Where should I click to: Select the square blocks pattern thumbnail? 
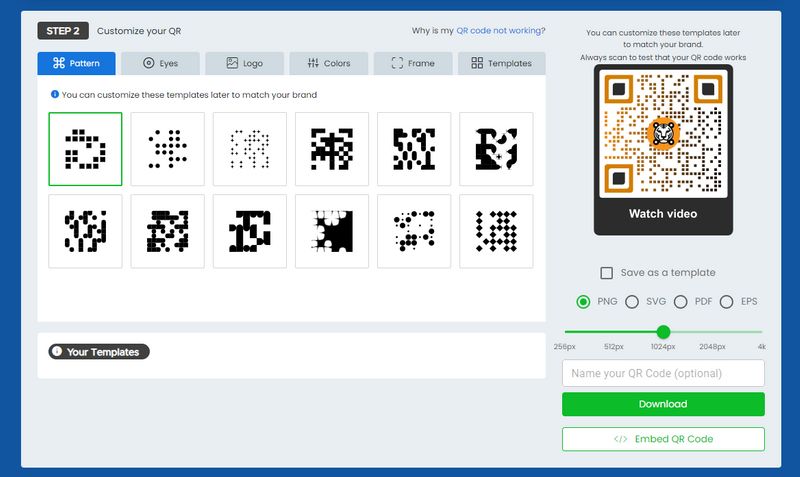pyautogui.click(x=85, y=149)
